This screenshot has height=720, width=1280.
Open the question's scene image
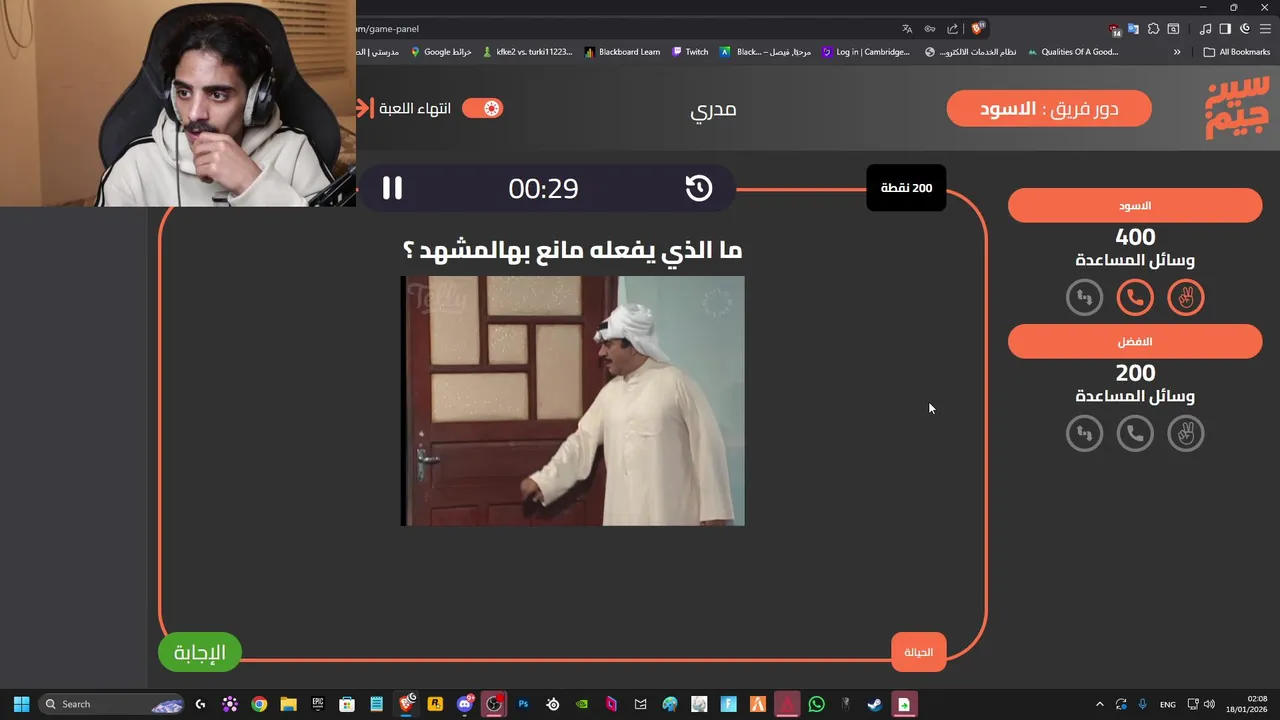573,401
